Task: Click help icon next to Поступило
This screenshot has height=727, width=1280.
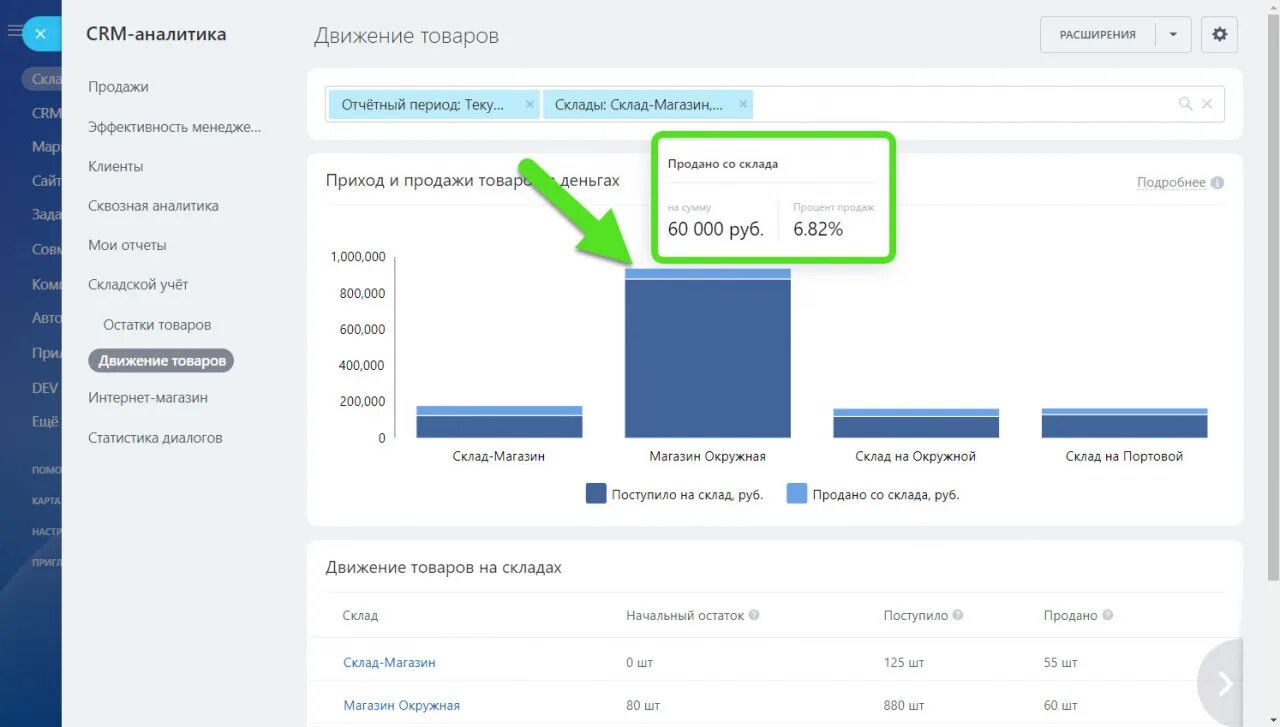Action: 957,615
